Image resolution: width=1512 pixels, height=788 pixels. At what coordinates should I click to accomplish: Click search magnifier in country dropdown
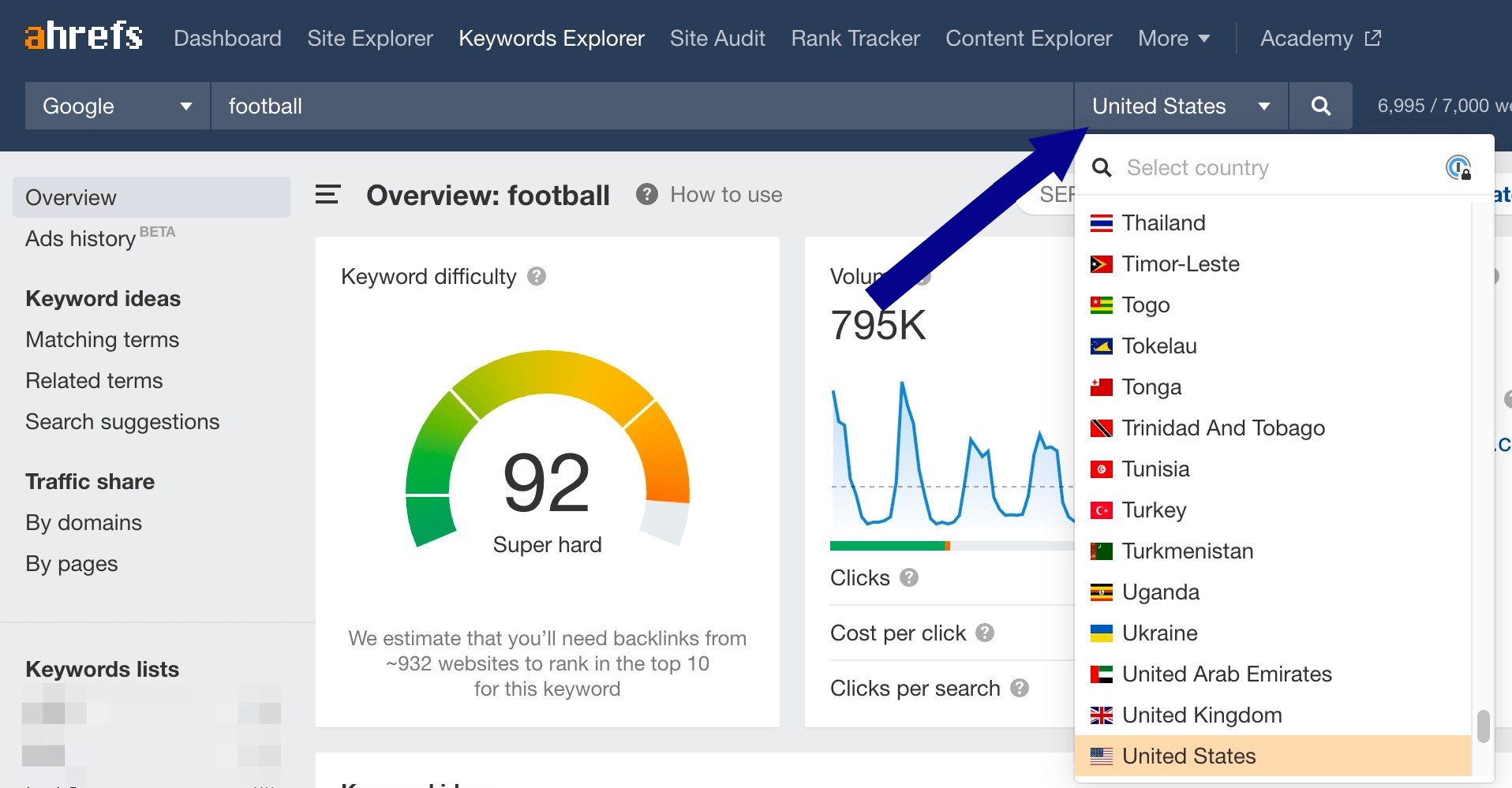click(1102, 167)
